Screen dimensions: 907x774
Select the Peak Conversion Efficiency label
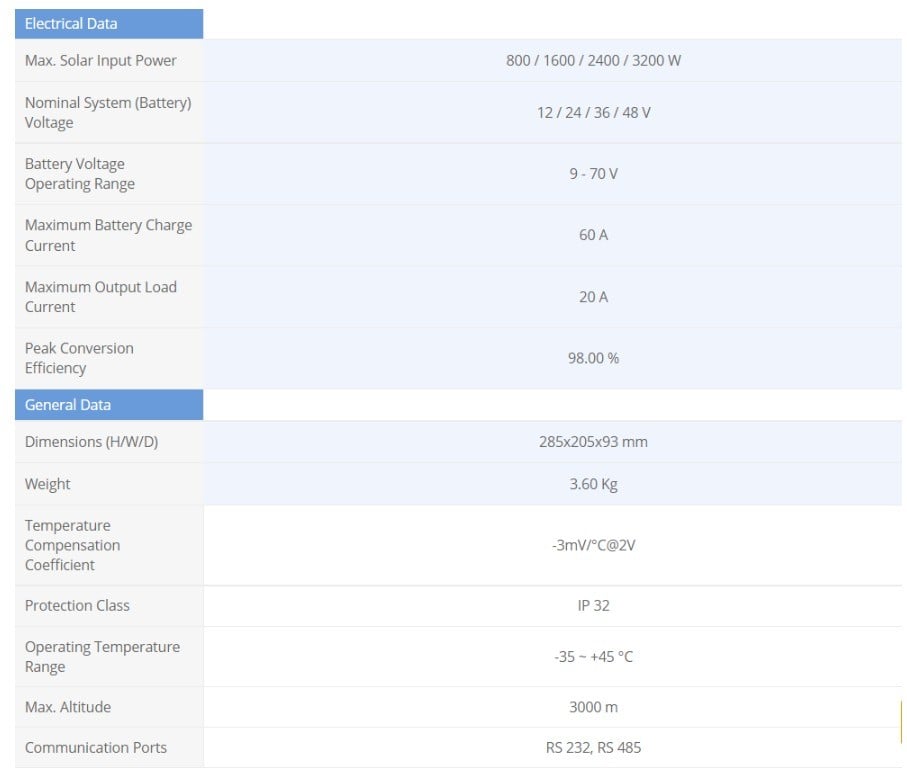(x=79, y=358)
